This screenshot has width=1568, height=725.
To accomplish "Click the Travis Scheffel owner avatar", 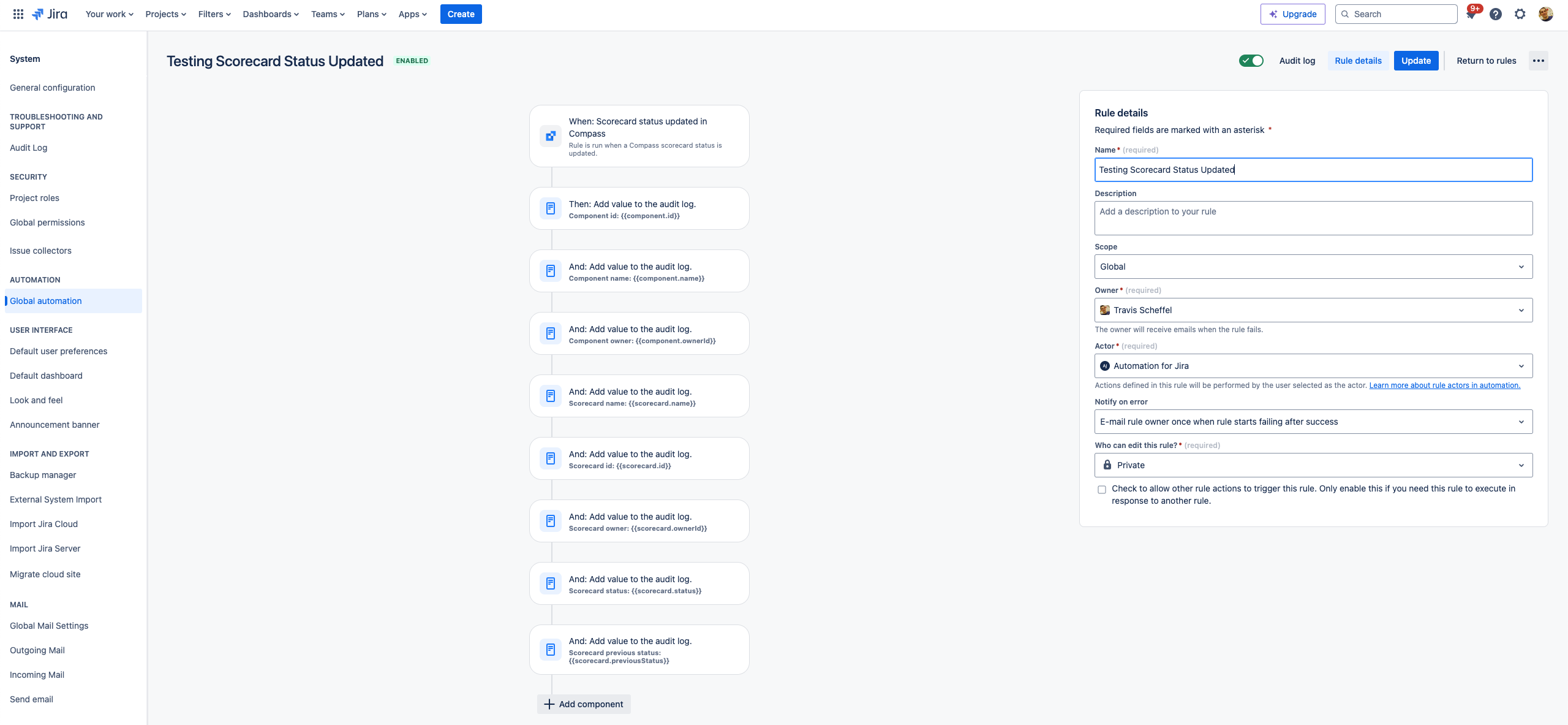I will coord(1105,310).
